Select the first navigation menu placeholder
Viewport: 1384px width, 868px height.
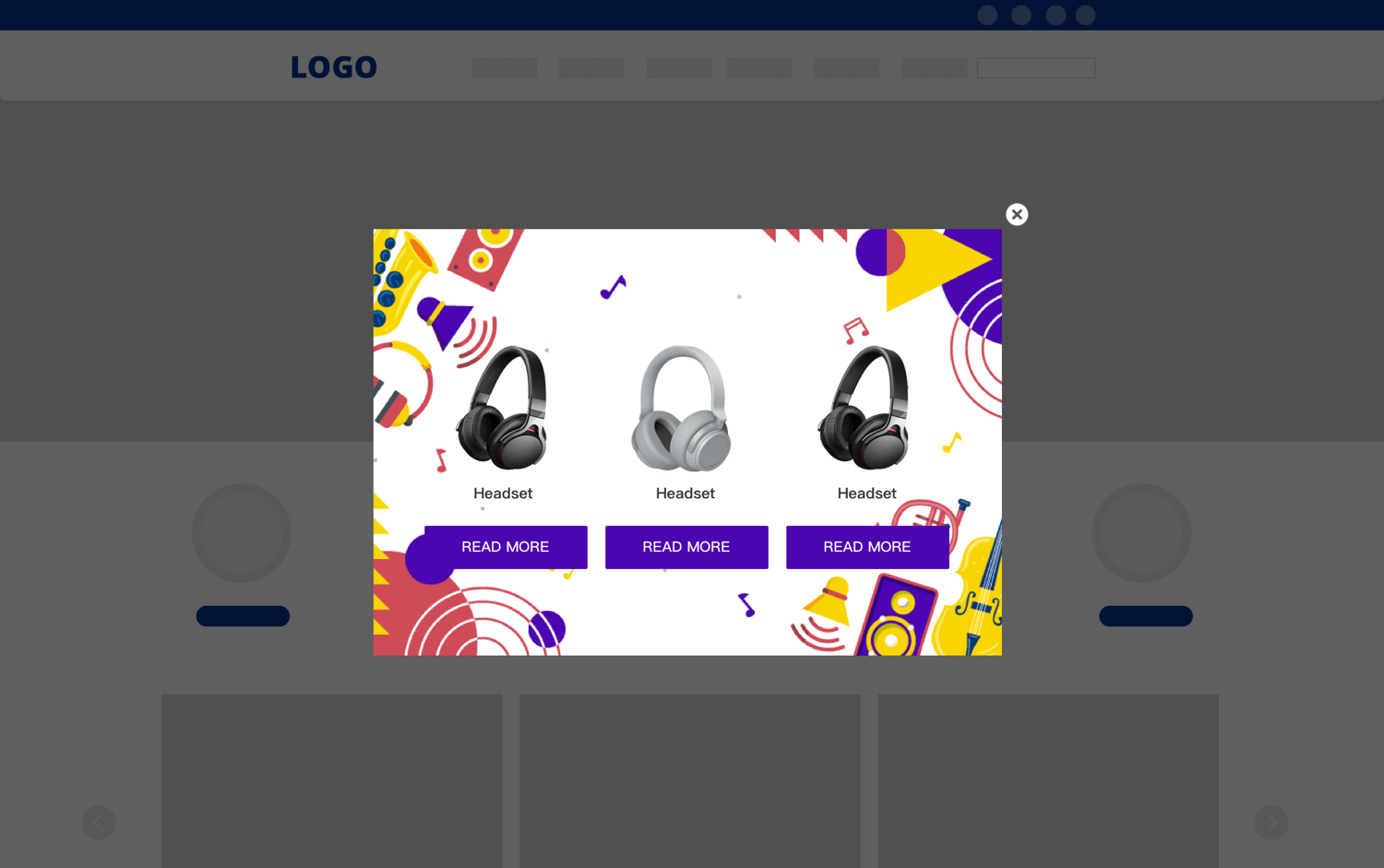click(504, 68)
